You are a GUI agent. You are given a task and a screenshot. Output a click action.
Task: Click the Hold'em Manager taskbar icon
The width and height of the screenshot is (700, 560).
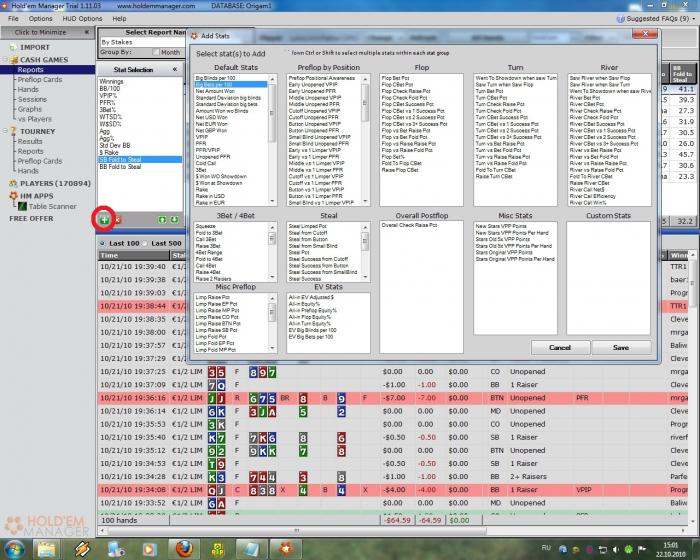[286, 549]
